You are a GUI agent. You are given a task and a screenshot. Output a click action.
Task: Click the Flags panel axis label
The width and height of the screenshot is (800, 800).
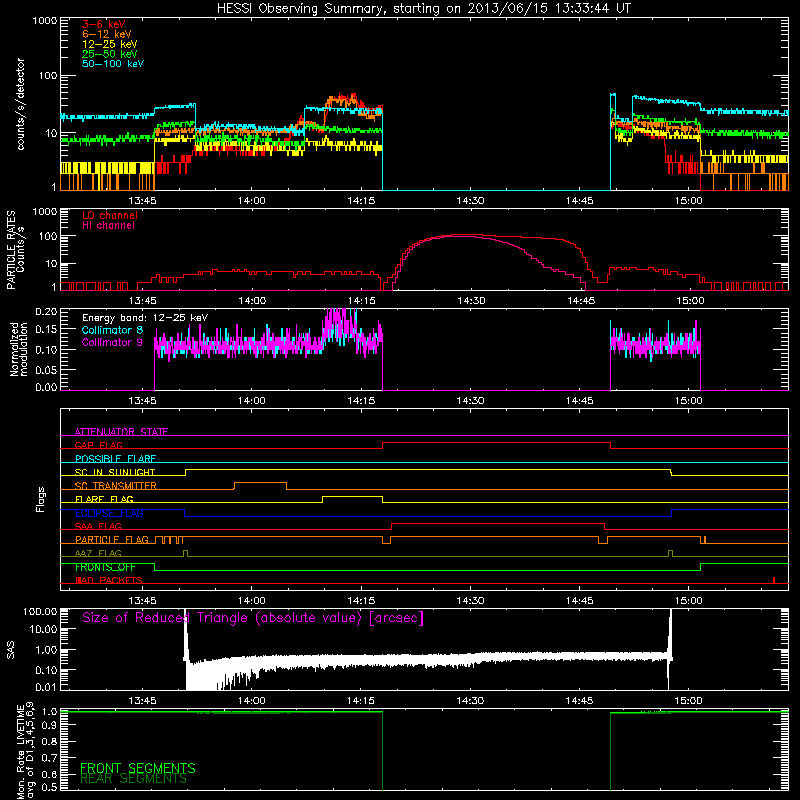click(x=41, y=499)
